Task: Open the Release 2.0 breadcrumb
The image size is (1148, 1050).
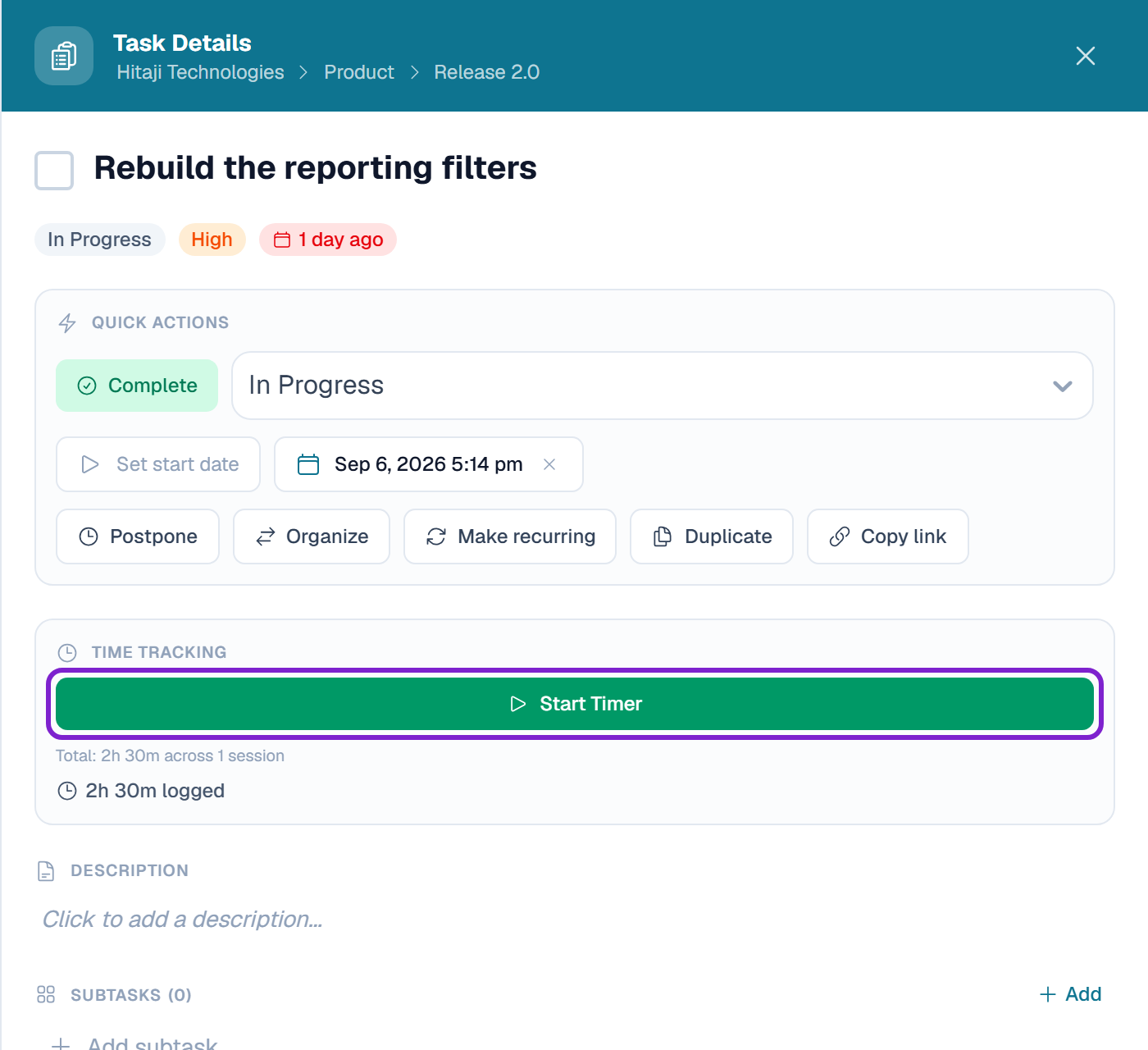Action: pyautogui.click(x=487, y=72)
